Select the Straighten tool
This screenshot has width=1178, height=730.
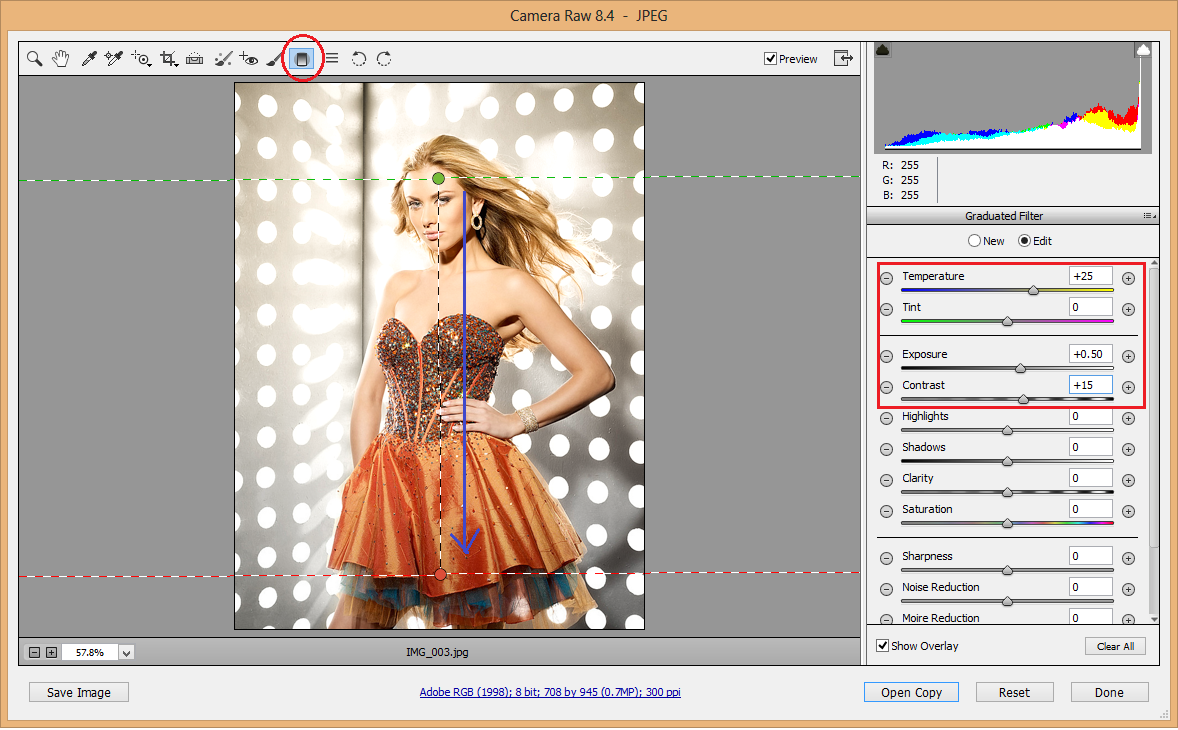(194, 58)
